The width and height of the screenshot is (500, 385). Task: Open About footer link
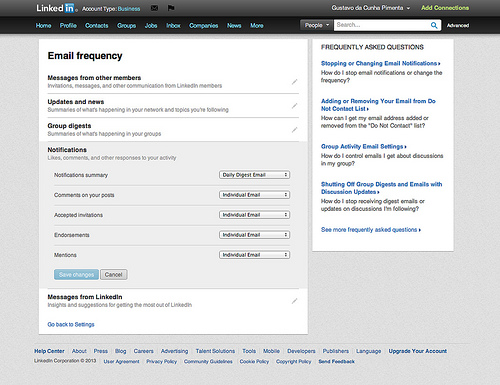click(x=79, y=351)
